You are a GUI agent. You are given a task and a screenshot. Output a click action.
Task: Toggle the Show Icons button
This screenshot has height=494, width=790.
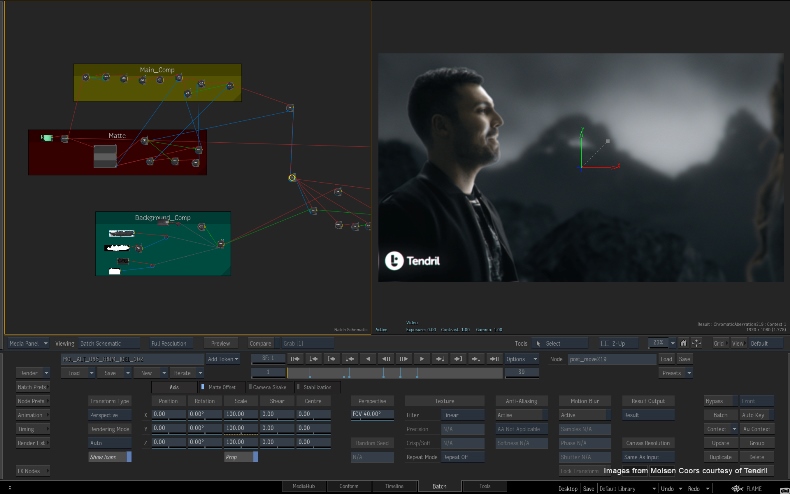click(x=110, y=457)
